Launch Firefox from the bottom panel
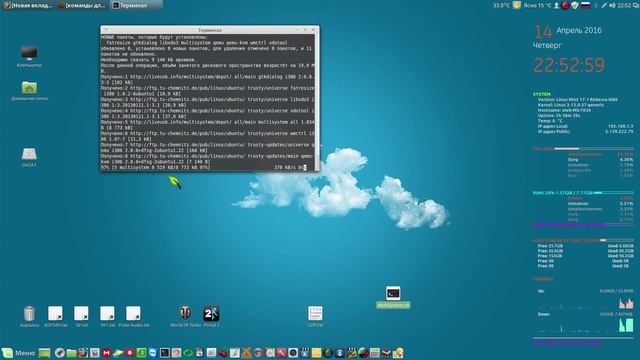 83,353
